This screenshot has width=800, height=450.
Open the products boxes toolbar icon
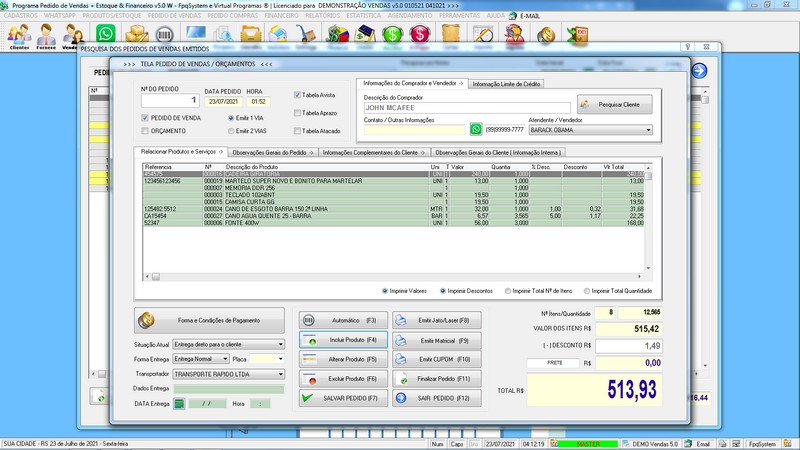(x=137, y=34)
